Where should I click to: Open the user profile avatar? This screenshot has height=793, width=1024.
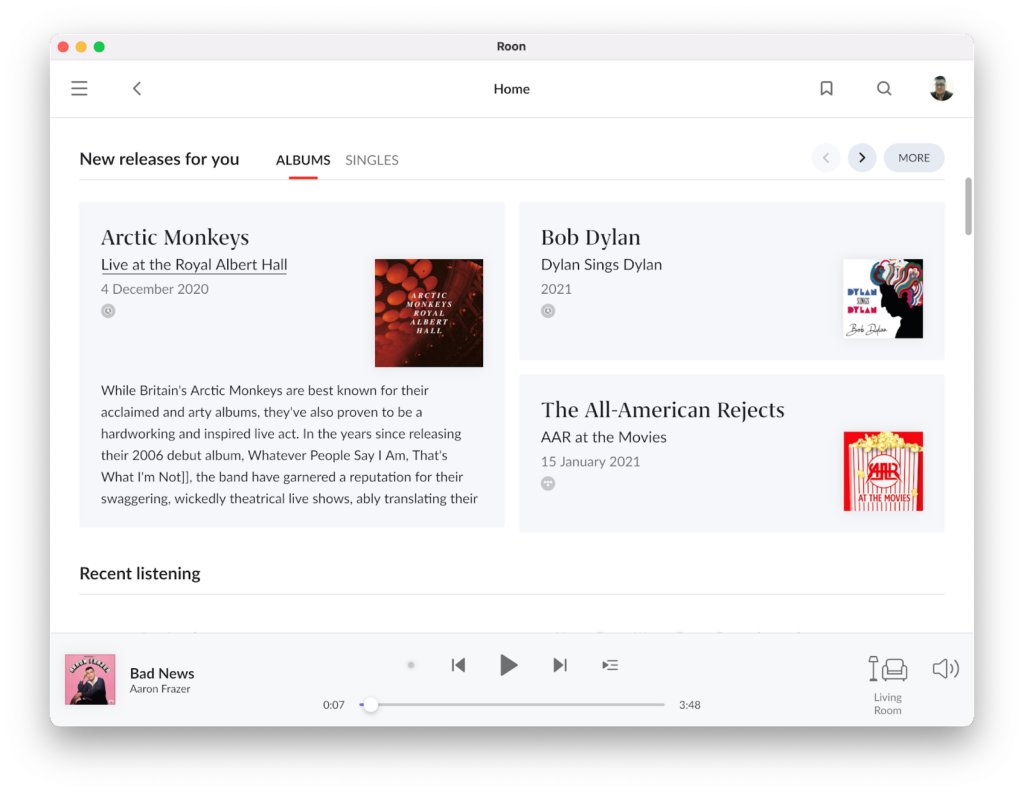pos(941,88)
